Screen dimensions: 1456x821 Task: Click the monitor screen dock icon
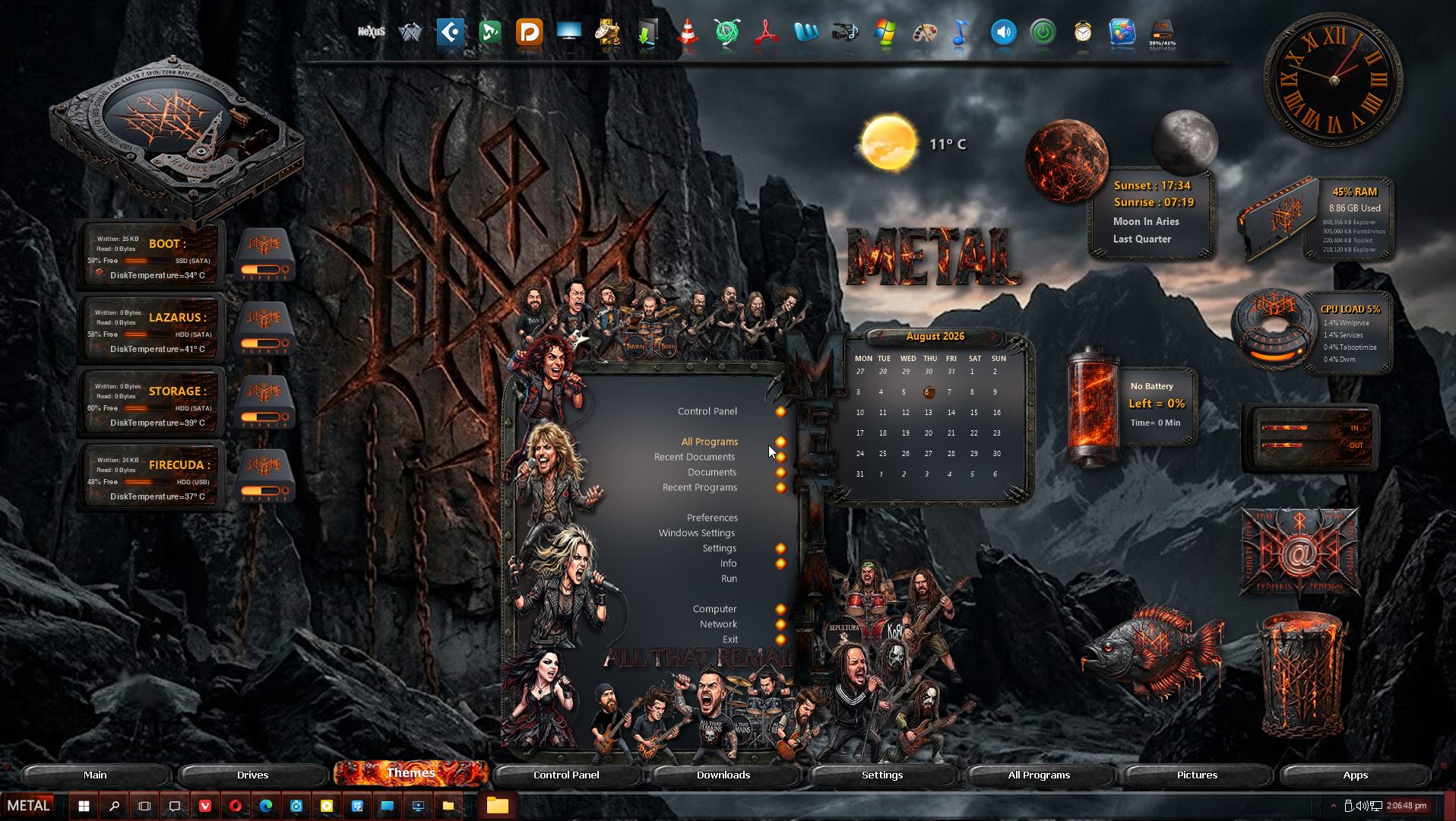coord(569,33)
